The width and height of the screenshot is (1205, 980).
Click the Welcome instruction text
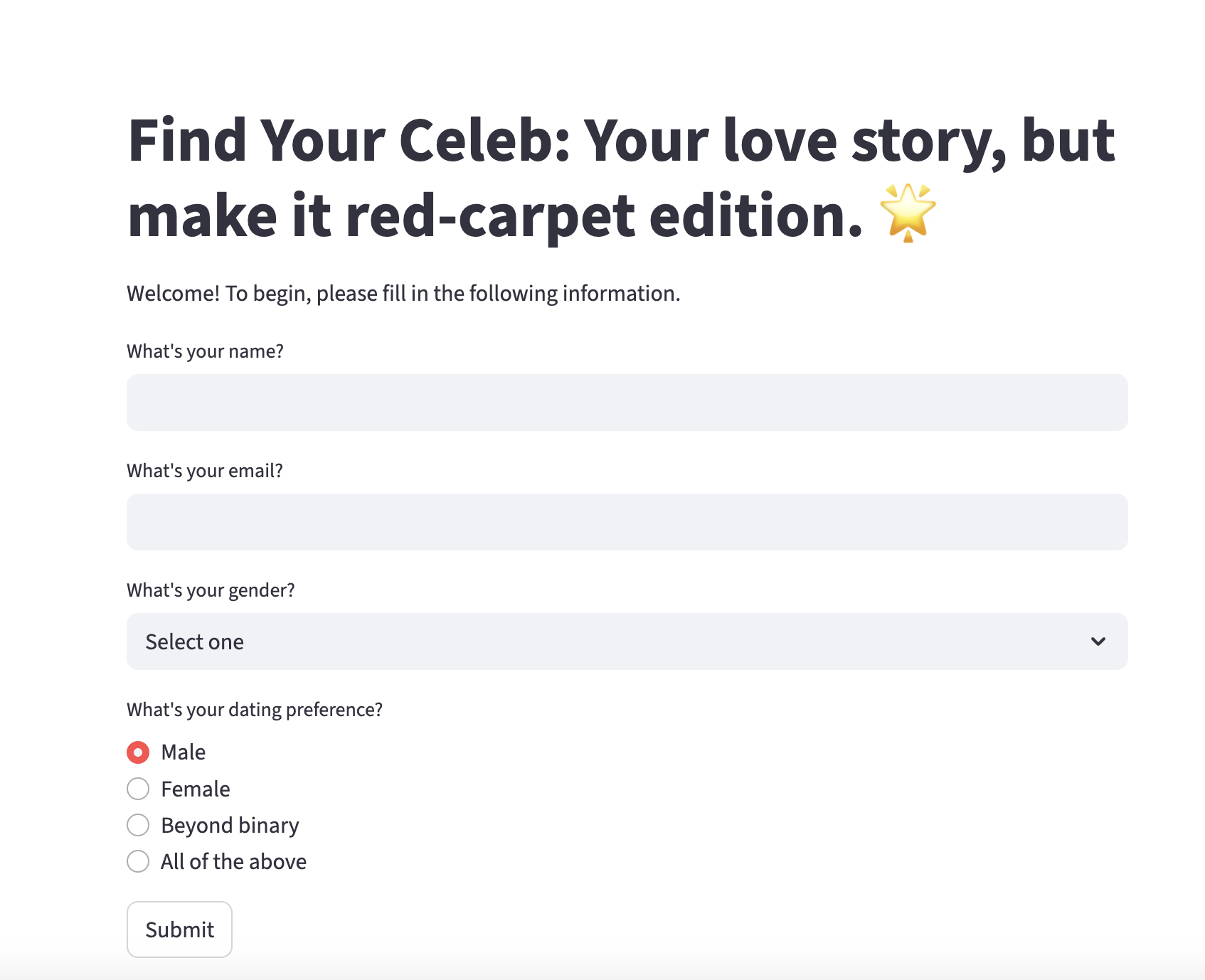[x=403, y=294]
